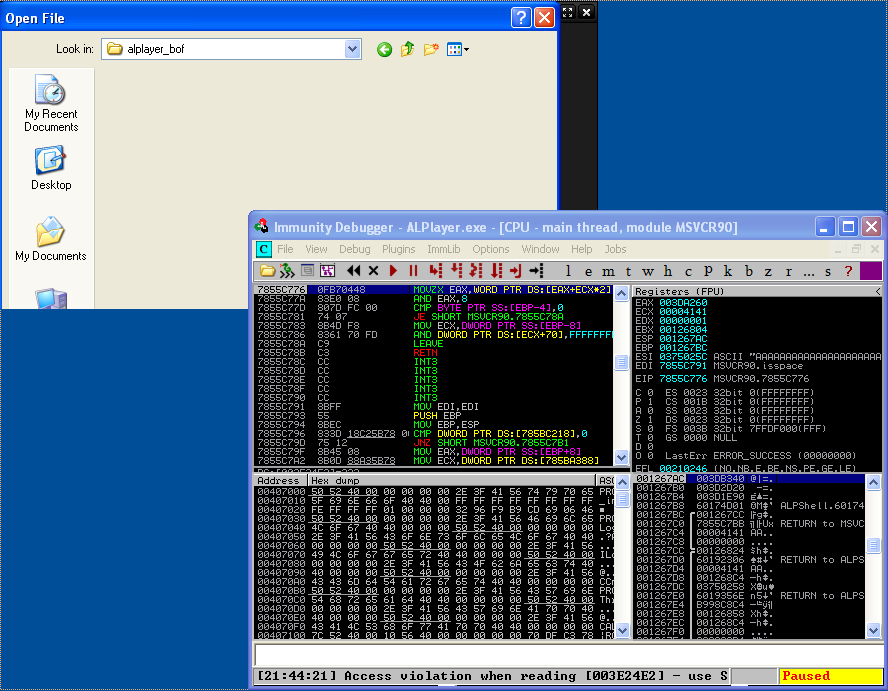Open the Plugins menu
888x691 pixels.
[399, 249]
